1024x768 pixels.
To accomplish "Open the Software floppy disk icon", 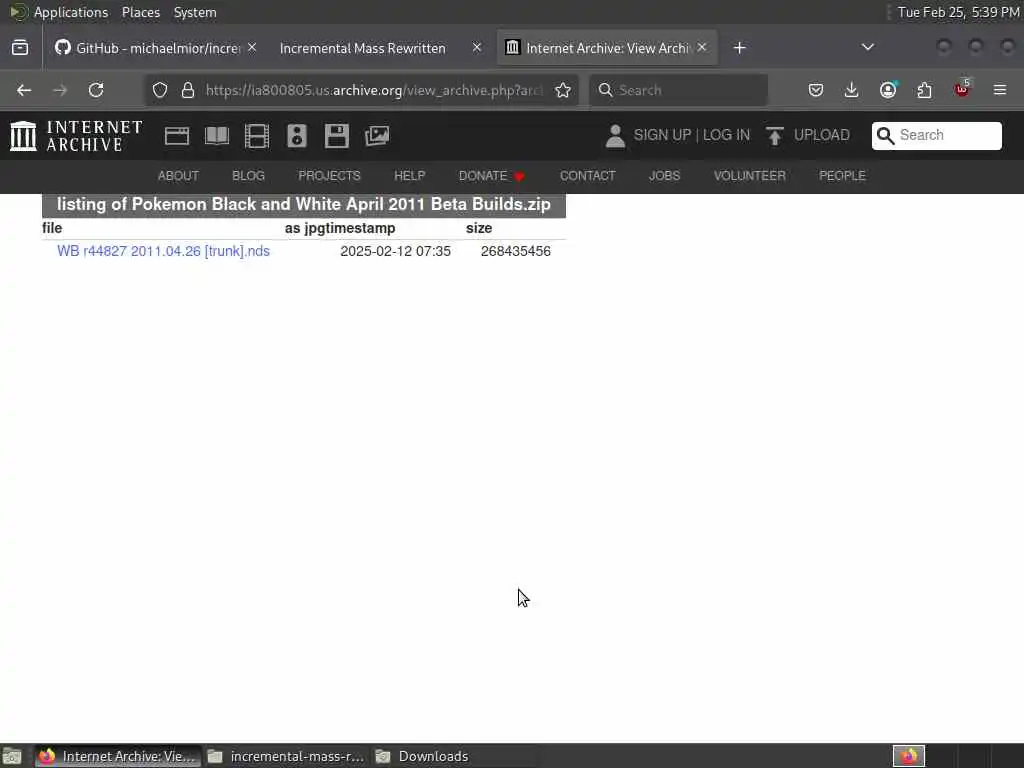I will (x=337, y=136).
